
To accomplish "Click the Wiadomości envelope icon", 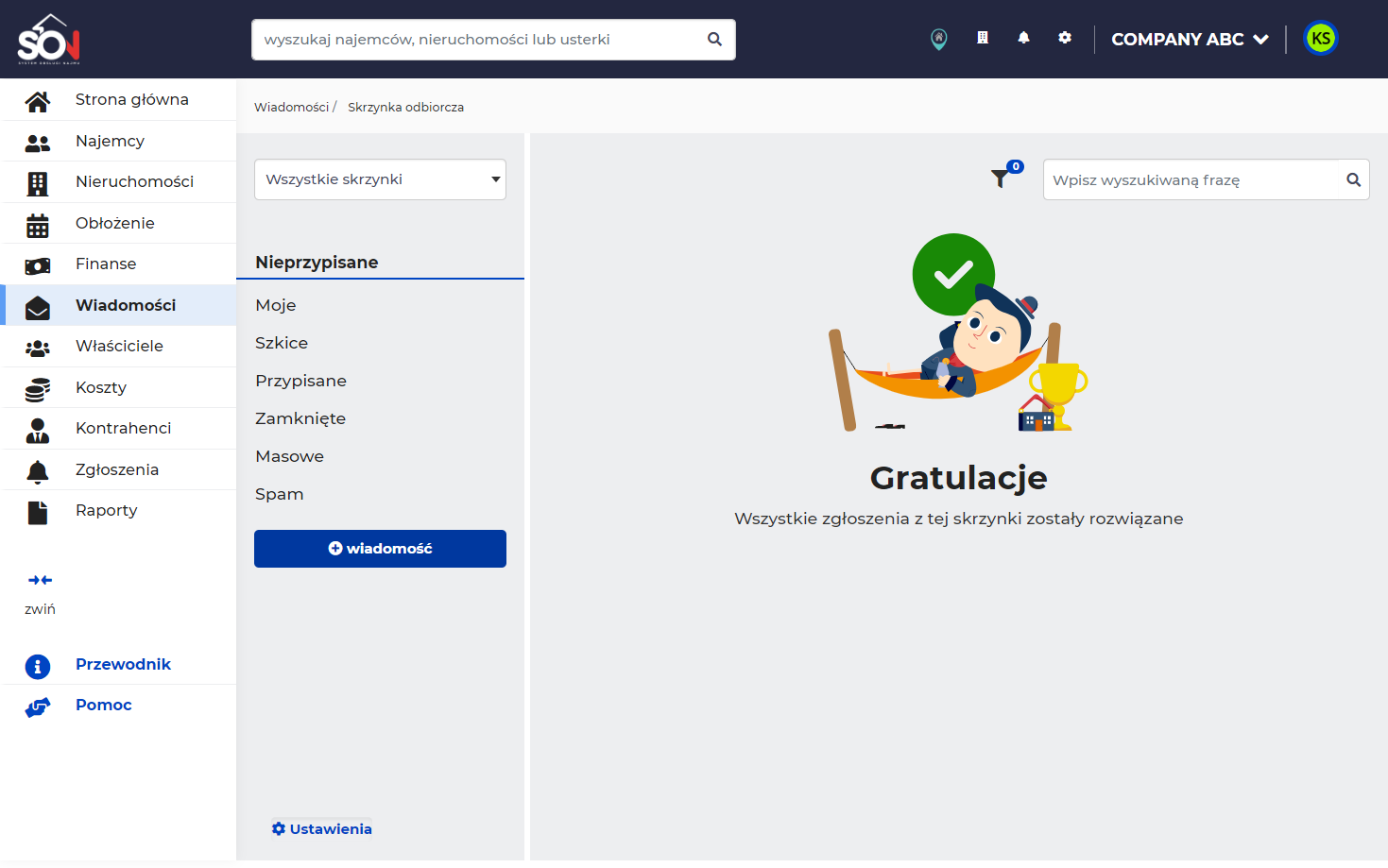I will click(x=38, y=307).
